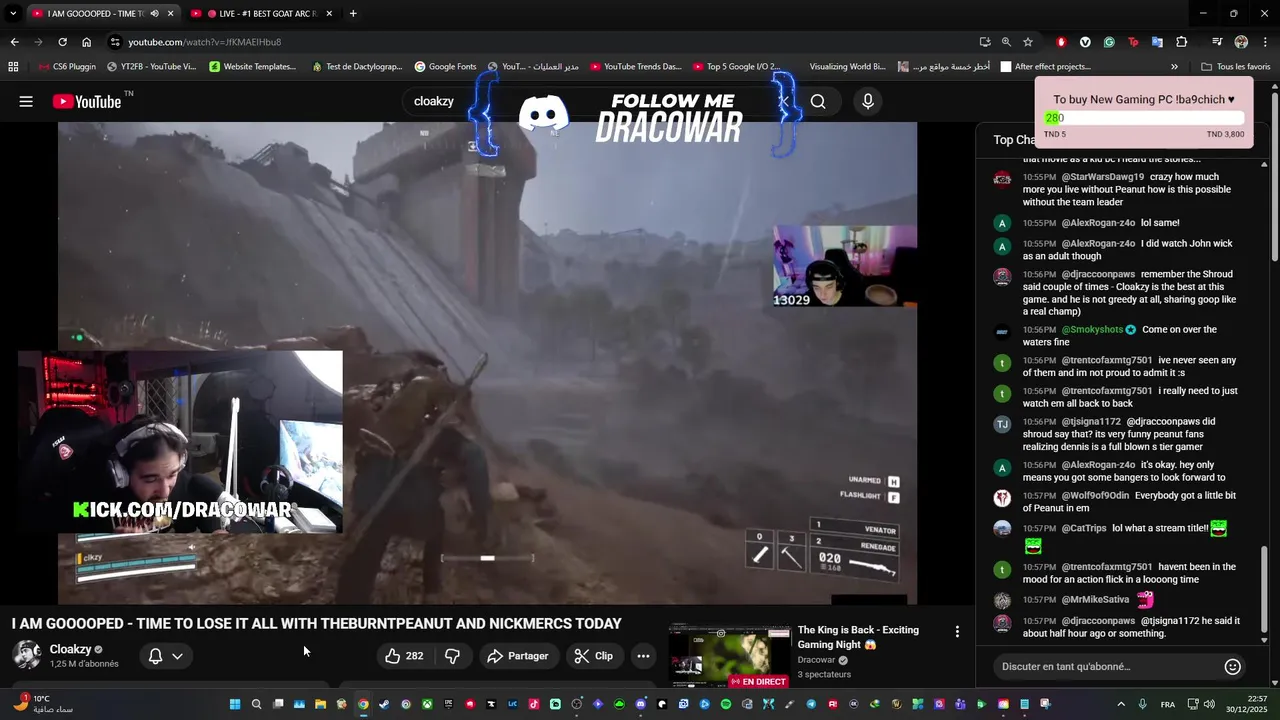This screenshot has width=1280, height=720.
Task: Open the CS6 Pluggin bookmark
Action: click(x=67, y=67)
